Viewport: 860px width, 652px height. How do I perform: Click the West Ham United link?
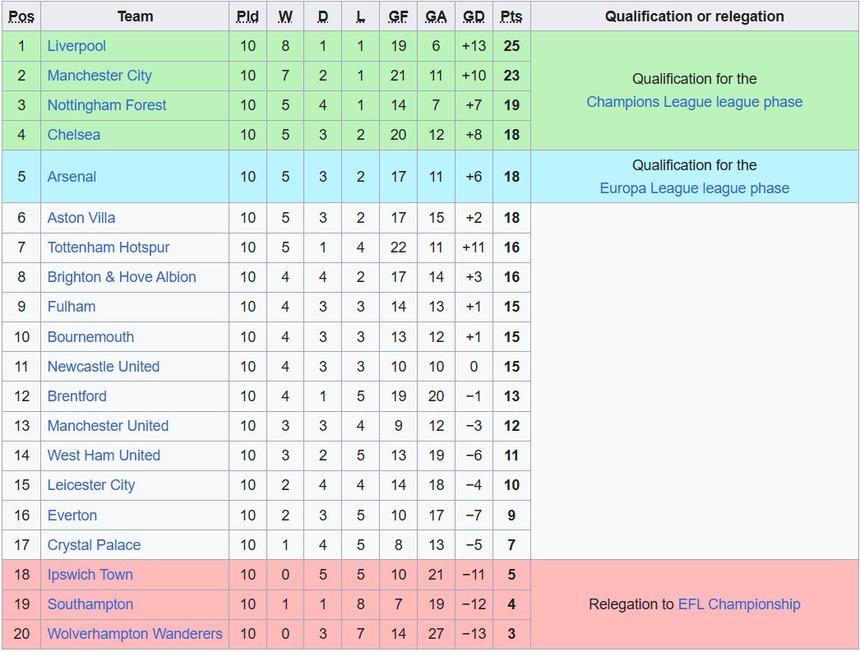coord(103,455)
